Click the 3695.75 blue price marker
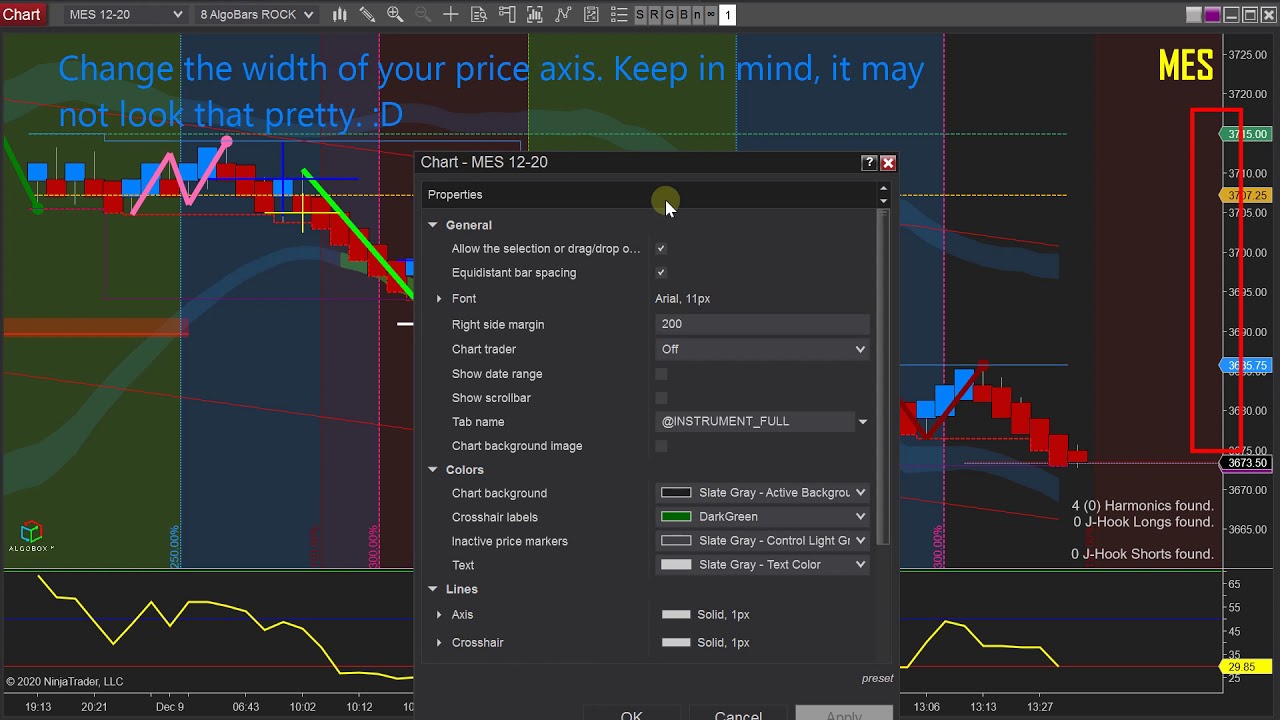Viewport: 1280px width, 720px height. point(1246,366)
